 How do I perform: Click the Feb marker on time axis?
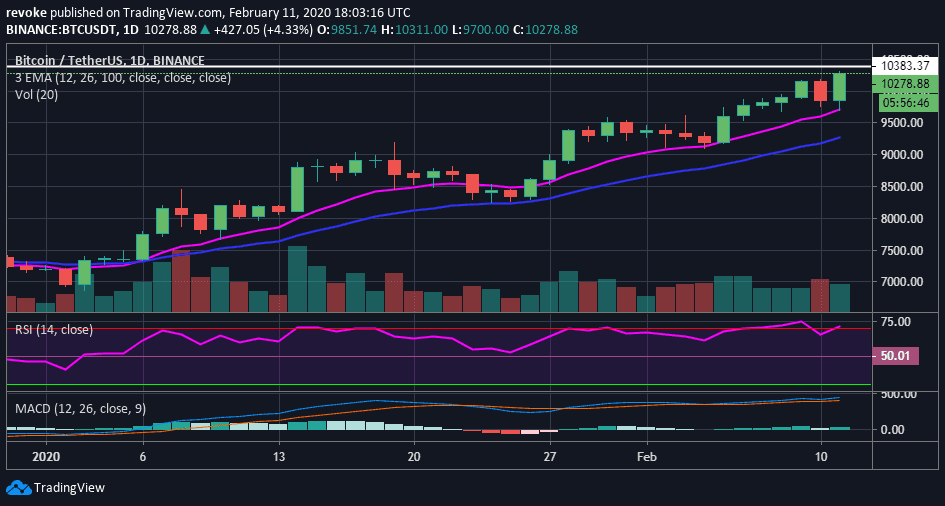[647, 455]
